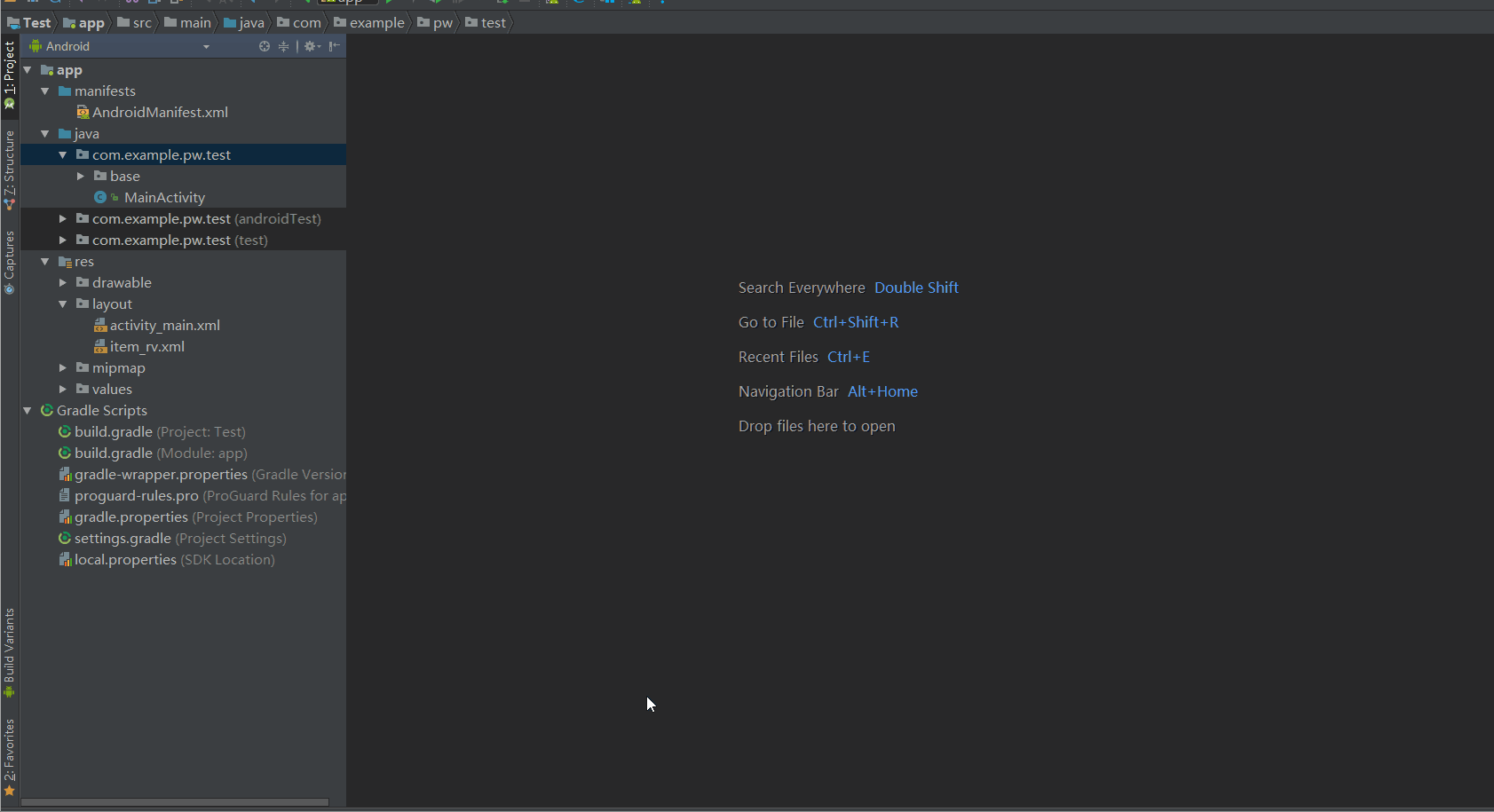Toggle the 1: Project tool window tab
The height and width of the screenshot is (812, 1494).
(x=10, y=75)
